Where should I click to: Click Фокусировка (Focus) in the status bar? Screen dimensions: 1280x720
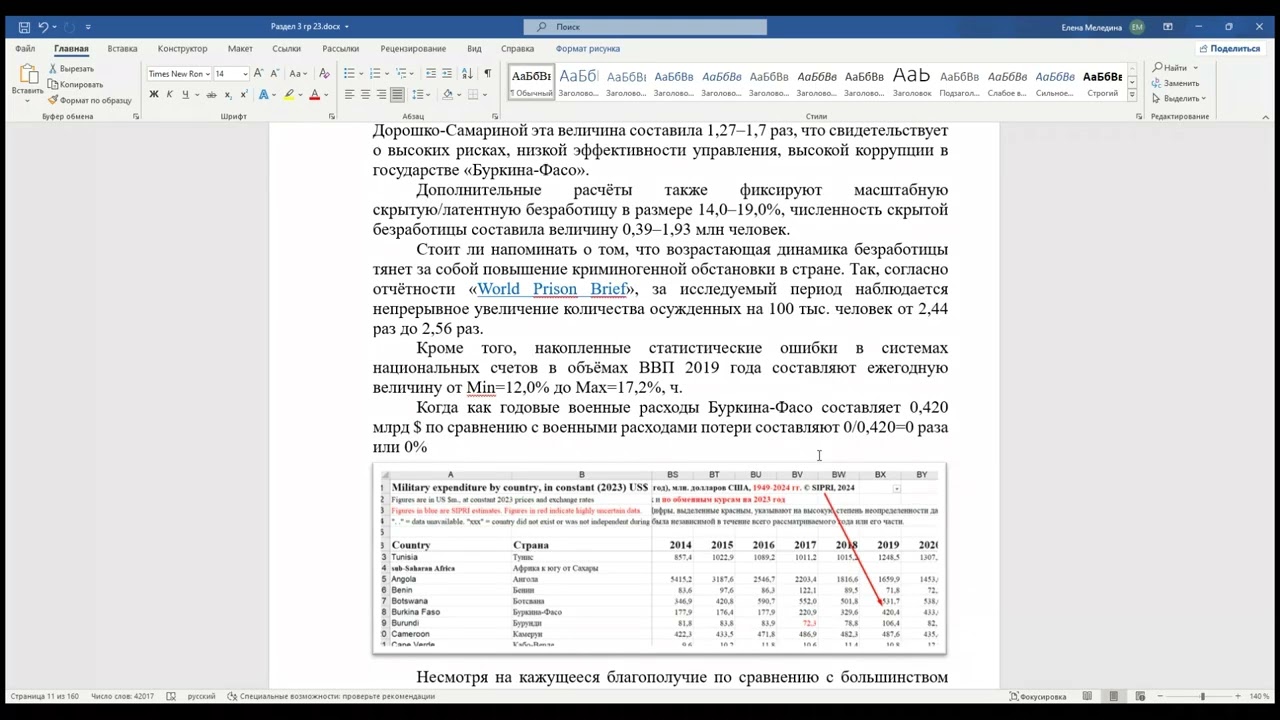1038,696
